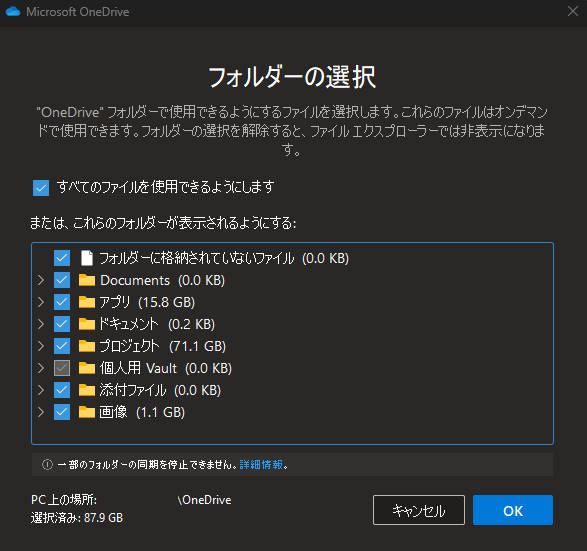This screenshot has height=551, width=587.
Task: Select the 画像 (1.1 GB) row label
Action: (x=142, y=413)
